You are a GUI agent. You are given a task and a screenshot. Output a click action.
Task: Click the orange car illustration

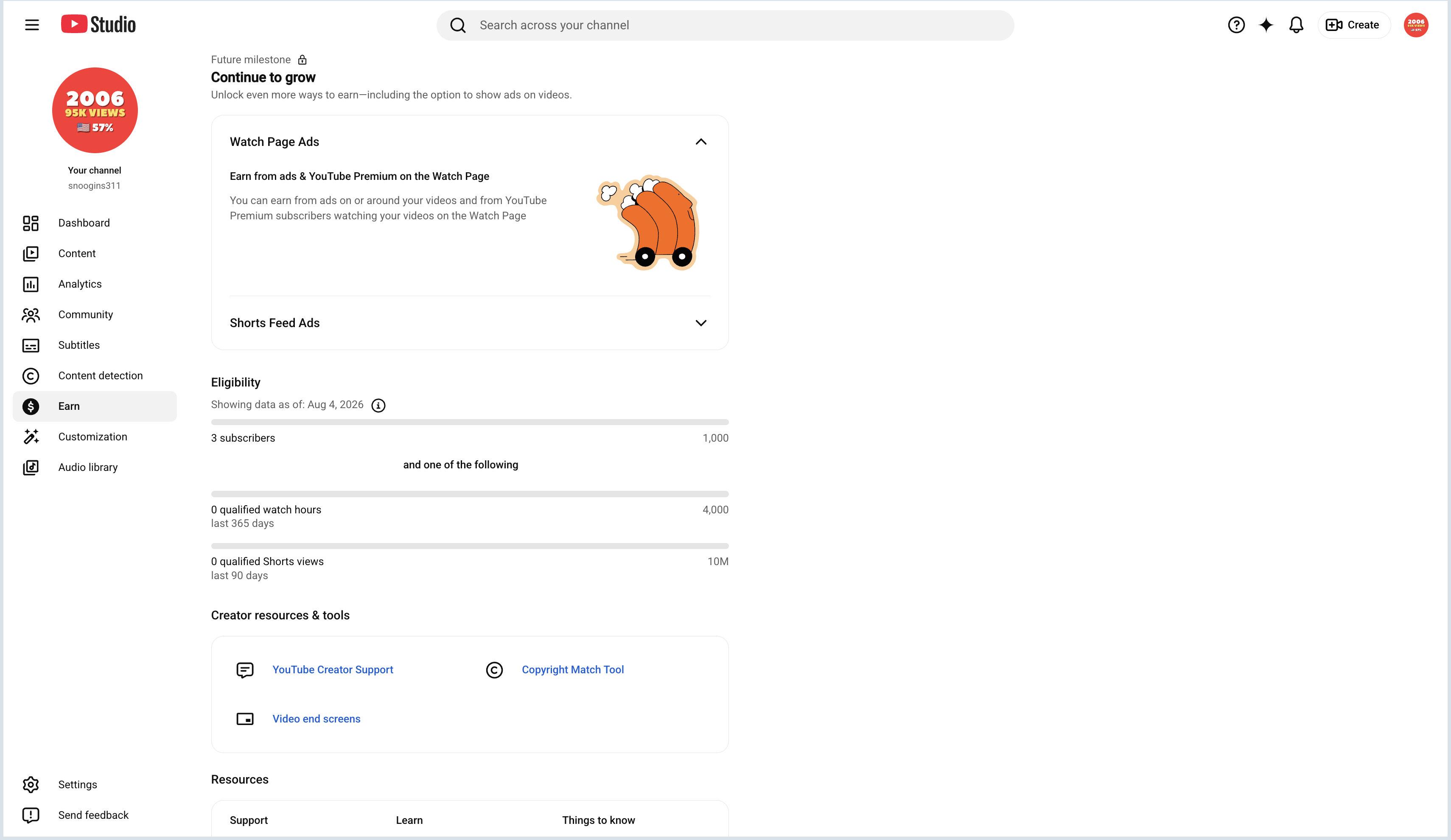pyautogui.click(x=648, y=223)
